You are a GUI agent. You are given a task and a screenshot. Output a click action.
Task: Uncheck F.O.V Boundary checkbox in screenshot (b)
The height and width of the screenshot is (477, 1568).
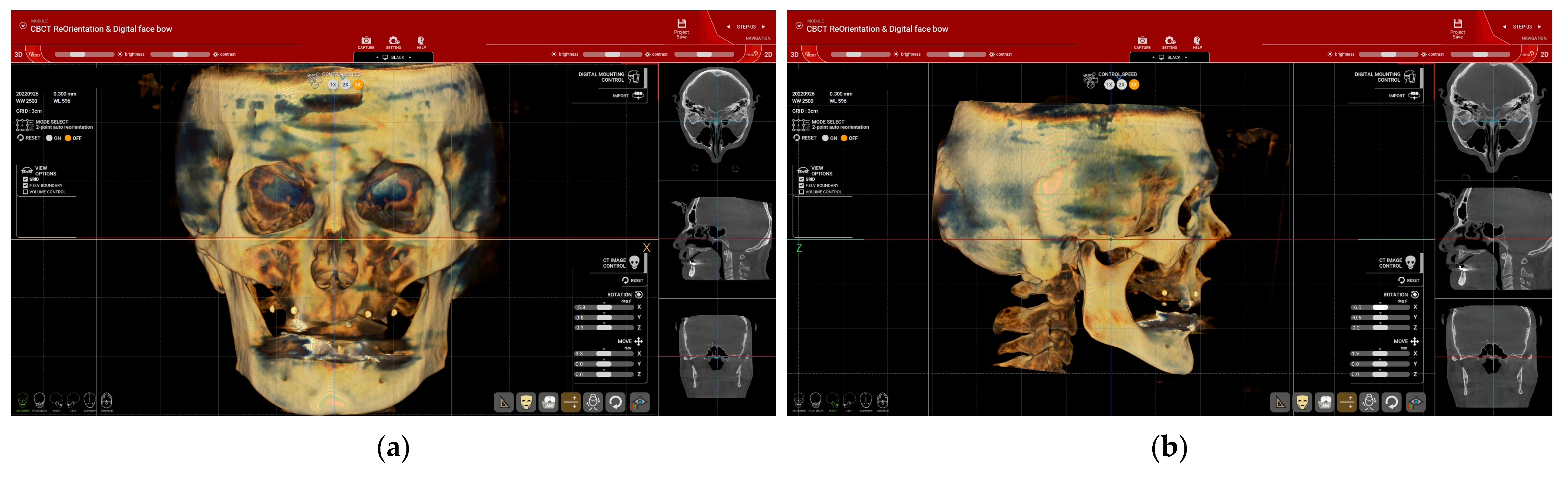click(x=801, y=185)
